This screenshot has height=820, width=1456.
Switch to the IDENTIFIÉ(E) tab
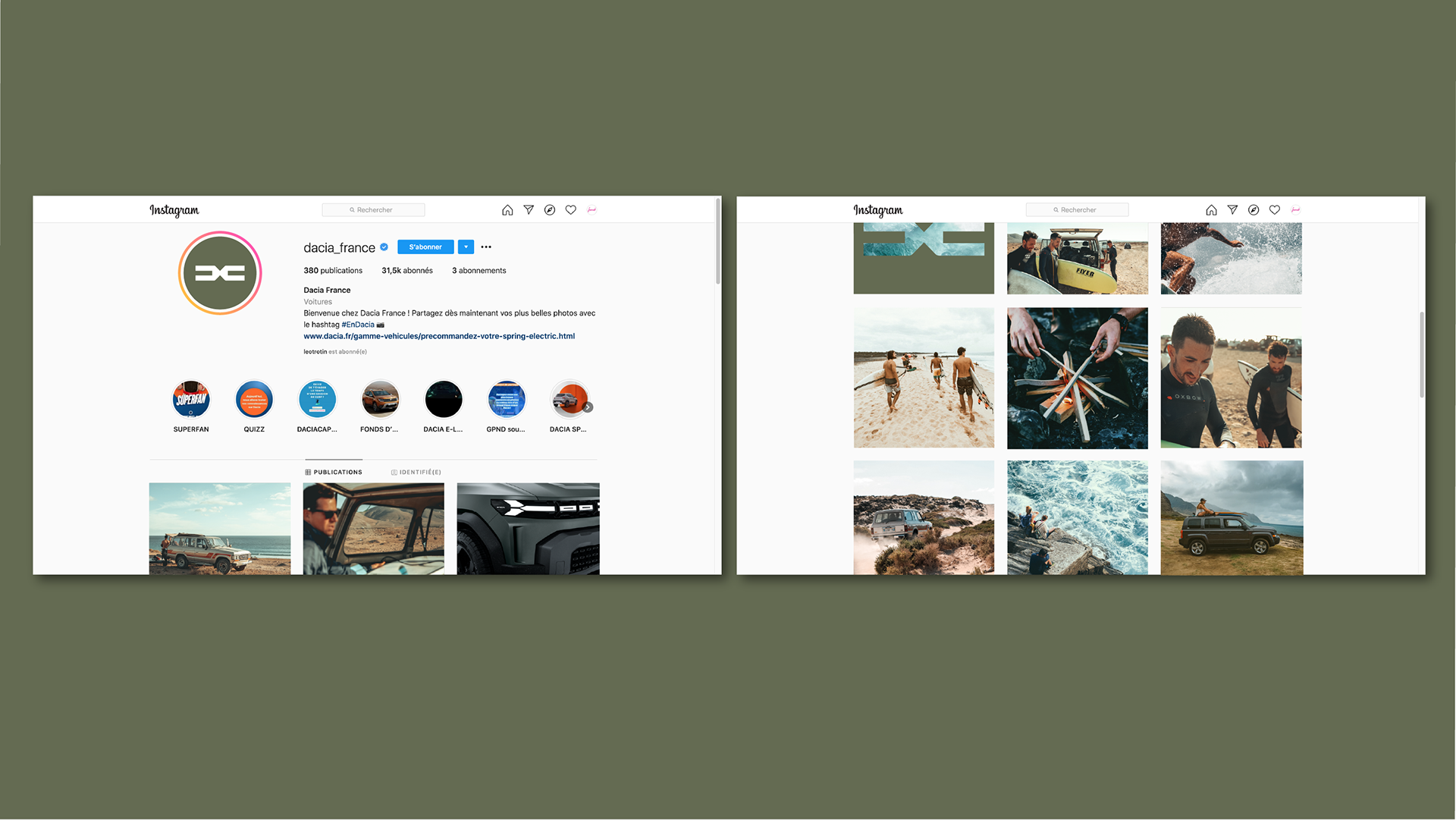coord(416,472)
